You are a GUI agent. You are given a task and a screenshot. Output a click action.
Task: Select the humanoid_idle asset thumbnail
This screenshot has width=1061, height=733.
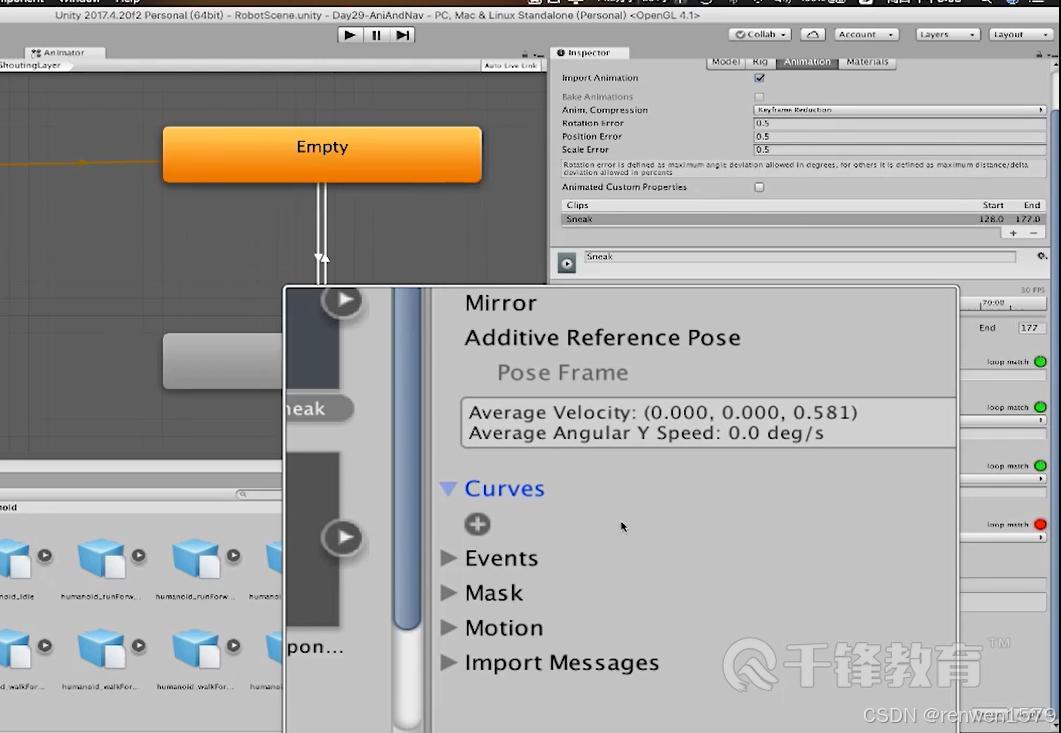point(15,558)
